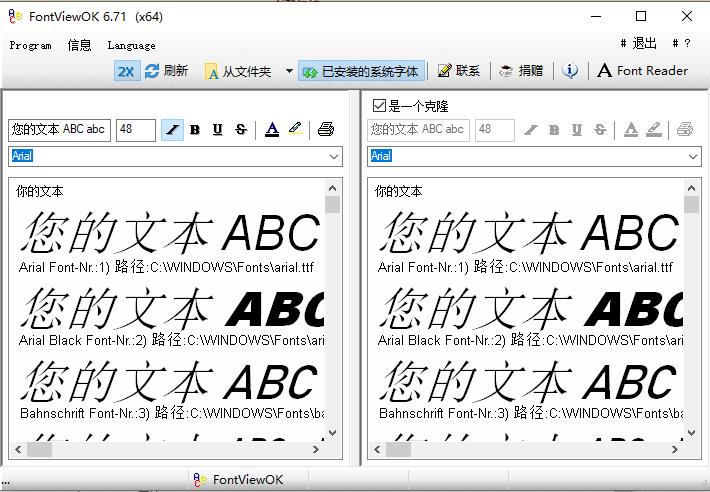The image size is (710, 492).
Task: Click the FontViewOK status bar label
Action: pos(248,480)
